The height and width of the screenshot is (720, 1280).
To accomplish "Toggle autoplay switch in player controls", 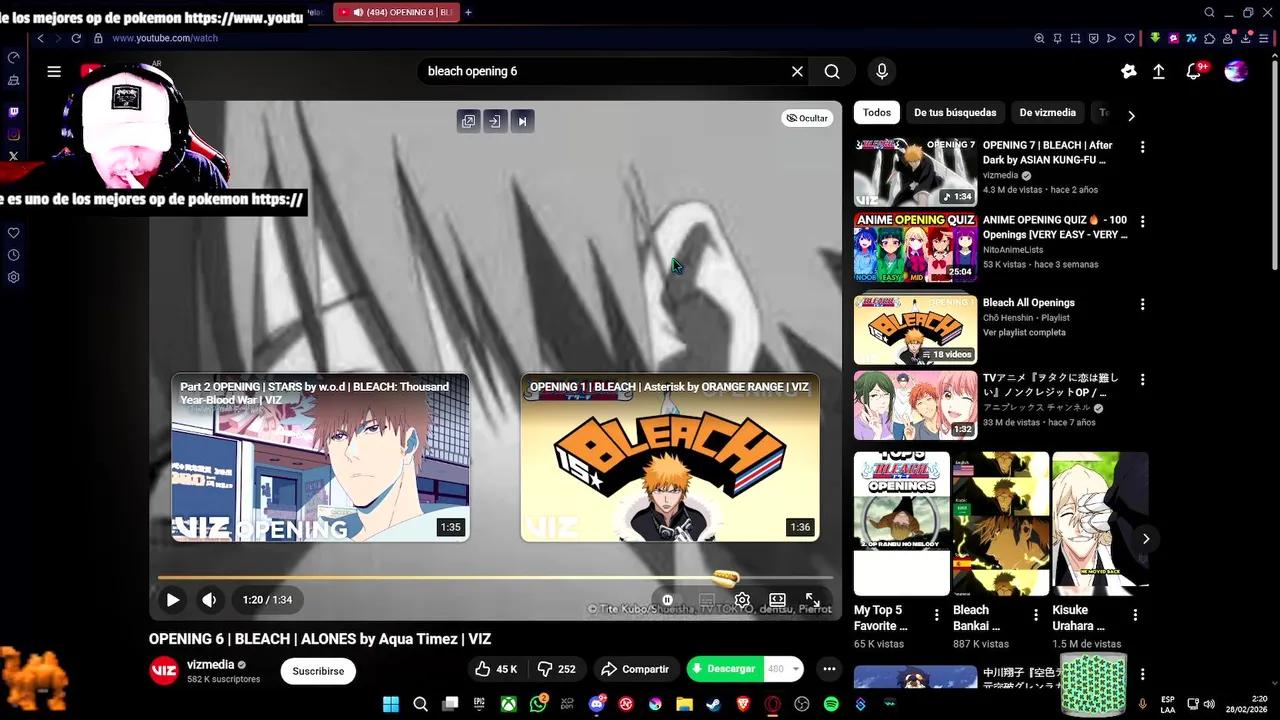I will point(668,600).
